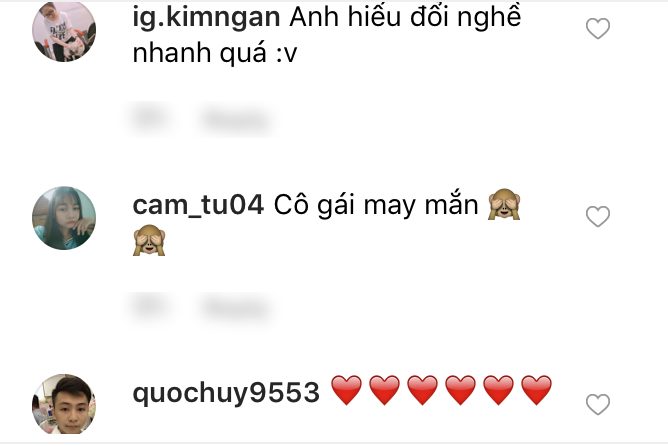Select the comment text 'Anh hiếu đổi nghề'
Image resolution: width=668 pixels, height=446 pixels.
pyautogui.click(x=405, y=18)
